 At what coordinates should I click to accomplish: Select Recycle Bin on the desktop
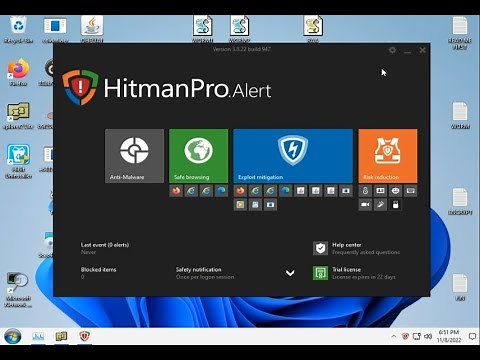(x=19, y=30)
